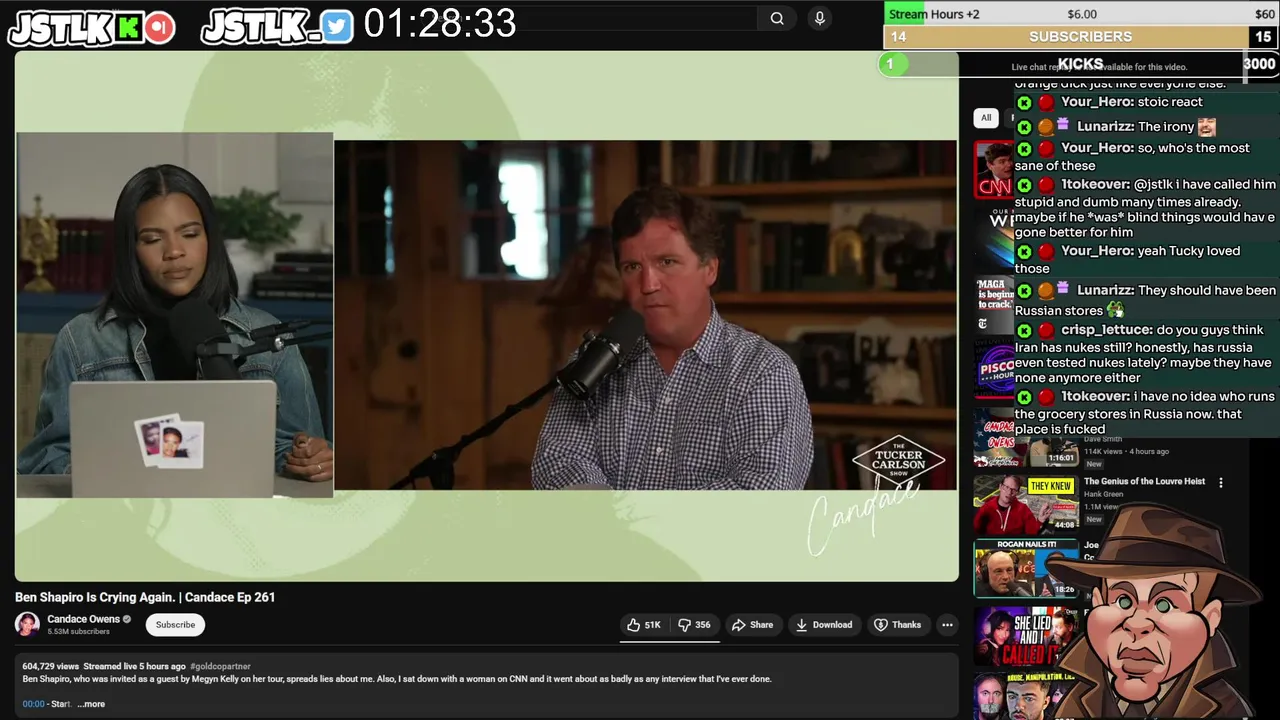Click frog emote after 'Russian stores'
Viewport: 1280px width, 720px height.
[x=1115, y=311]
